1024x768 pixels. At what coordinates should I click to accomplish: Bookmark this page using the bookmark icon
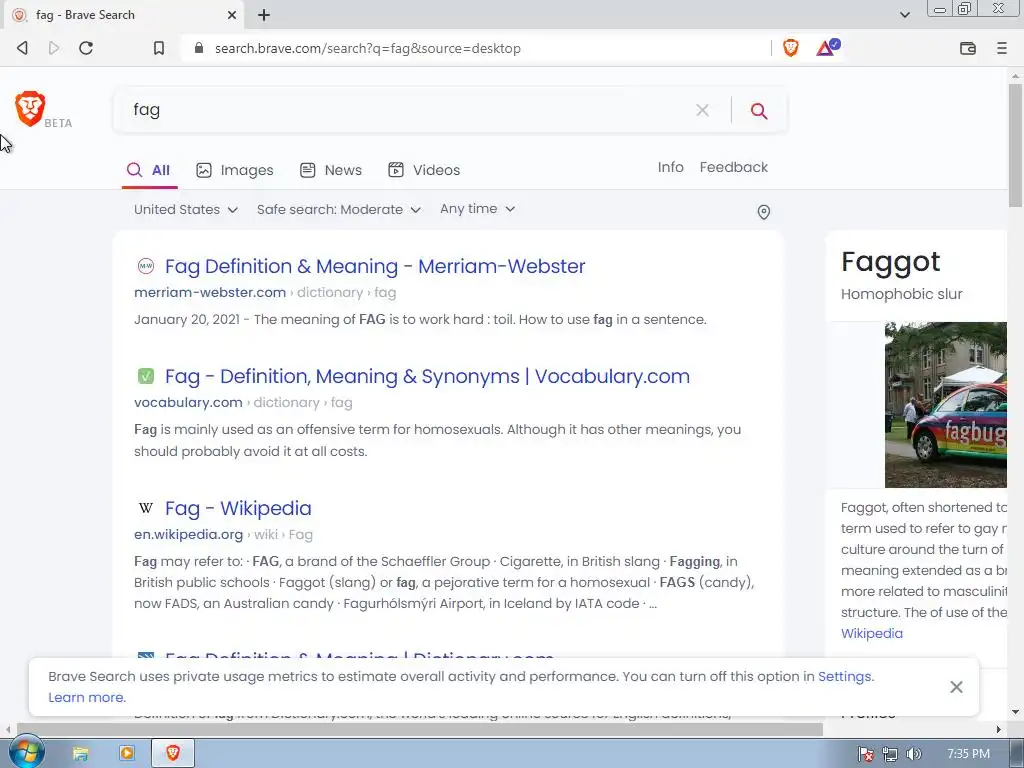click(x=159, y=48)
